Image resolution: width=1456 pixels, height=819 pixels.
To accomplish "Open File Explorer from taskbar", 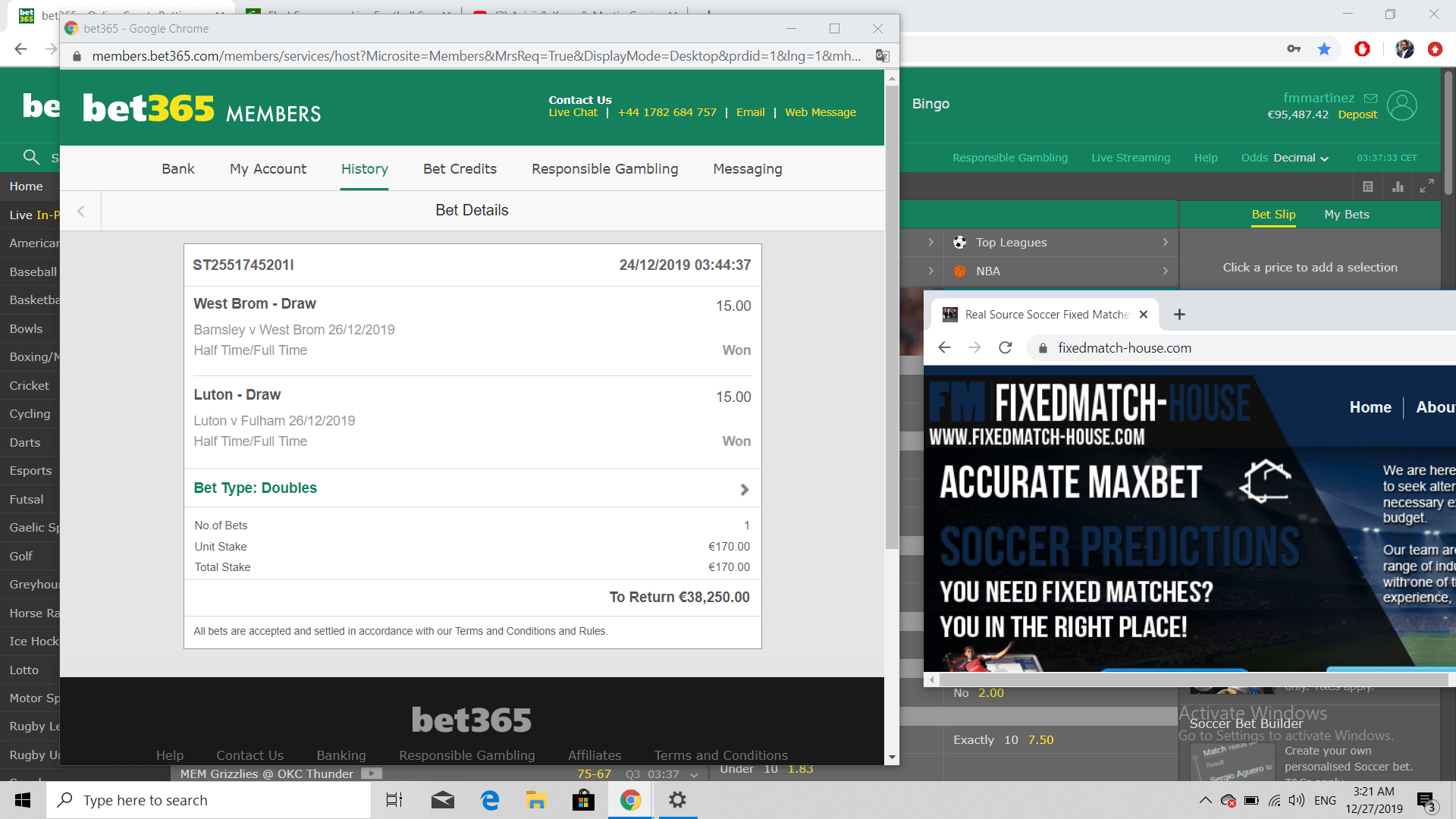I will coord(537,800).
